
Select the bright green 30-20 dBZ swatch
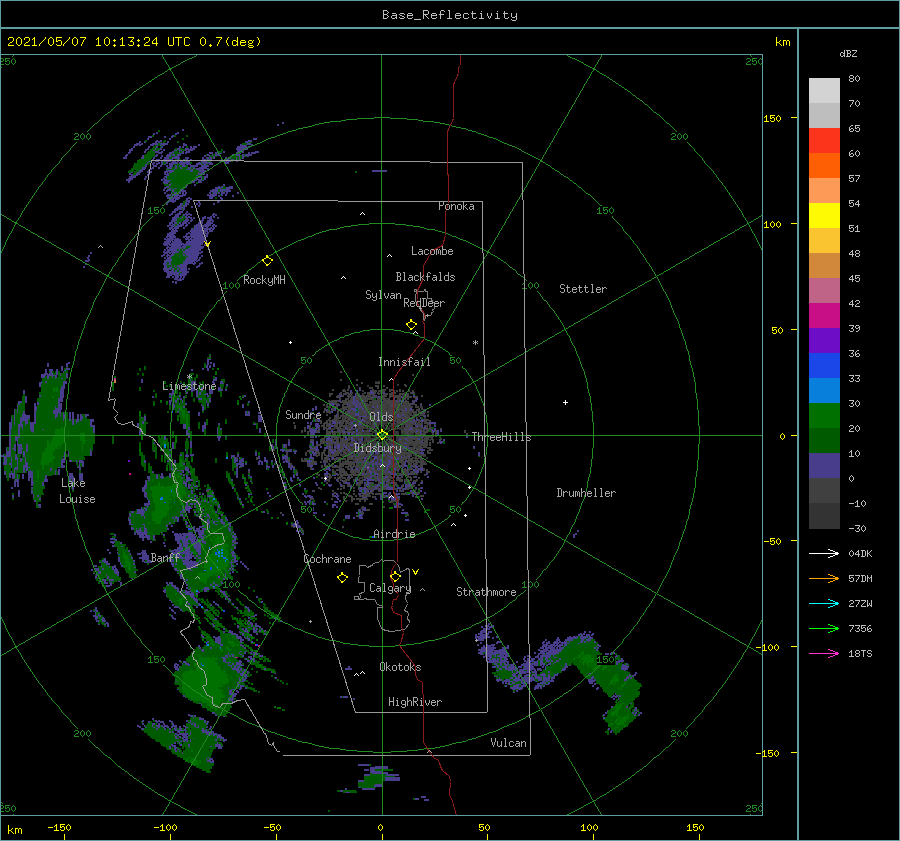point(824,416)
